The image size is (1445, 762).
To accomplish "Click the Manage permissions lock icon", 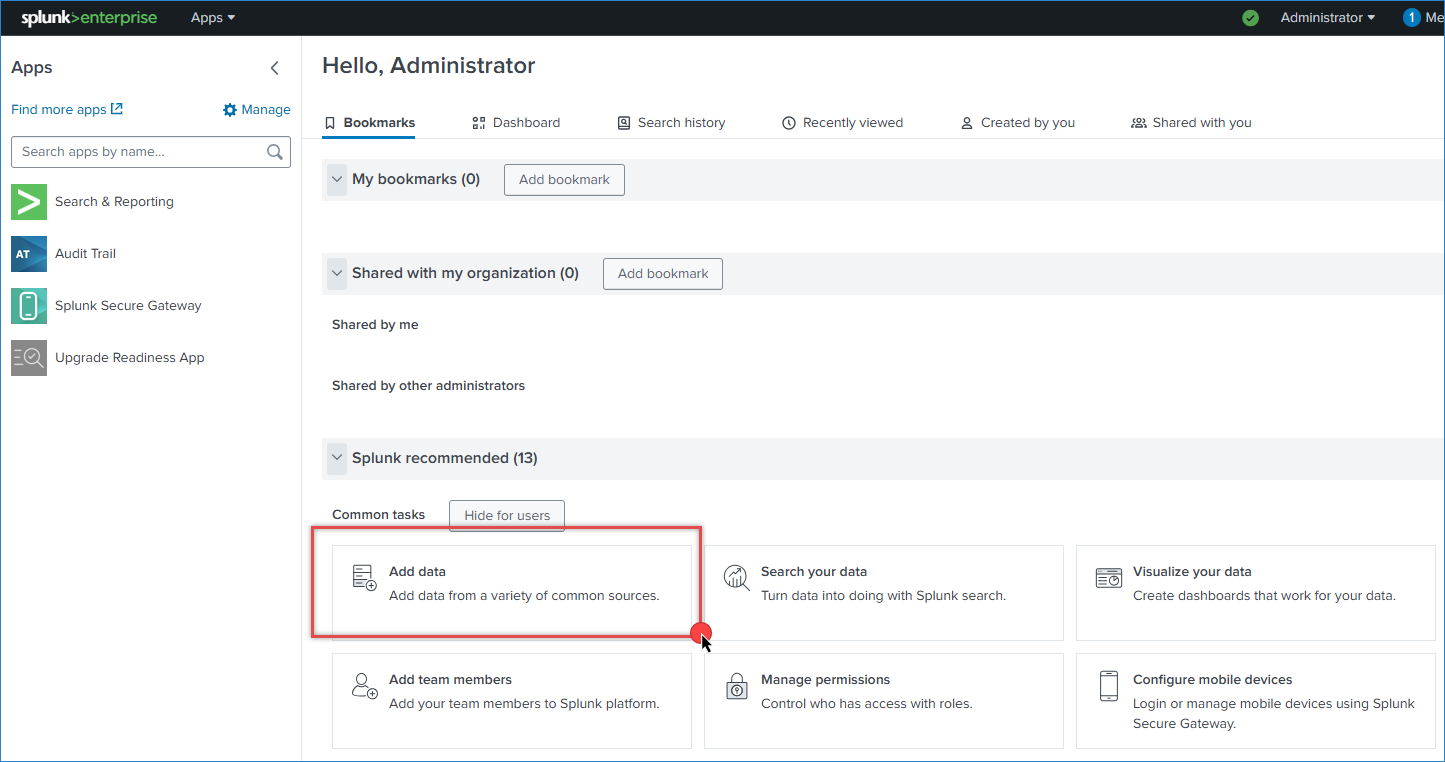I will click(x=737, y=686).
